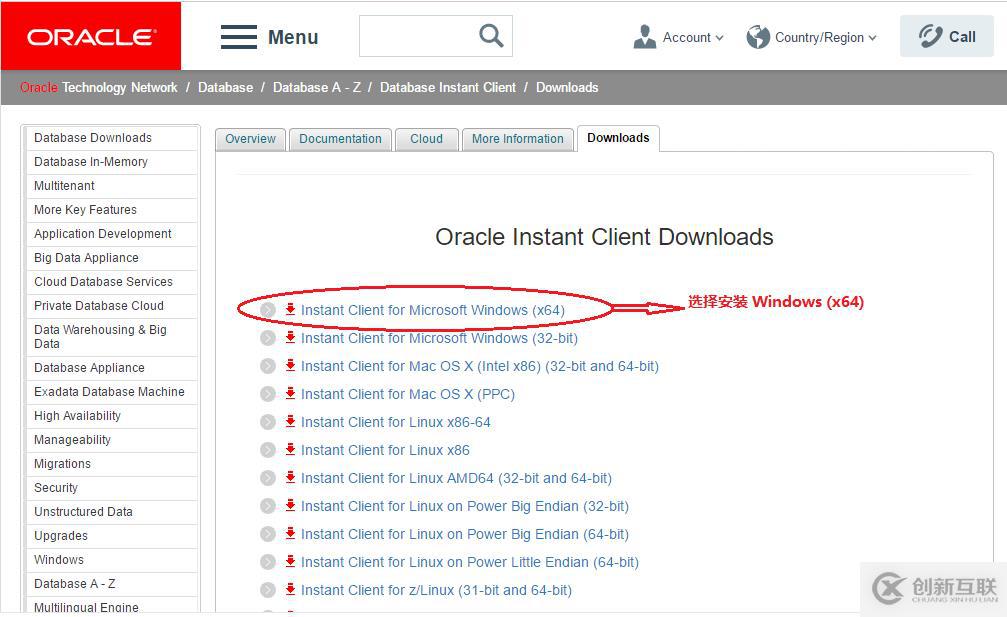Click download icon beside Windows (32-bit) client
This screenshot has width=1007, height=617.
pyautogui.click(x=290, y=338)
